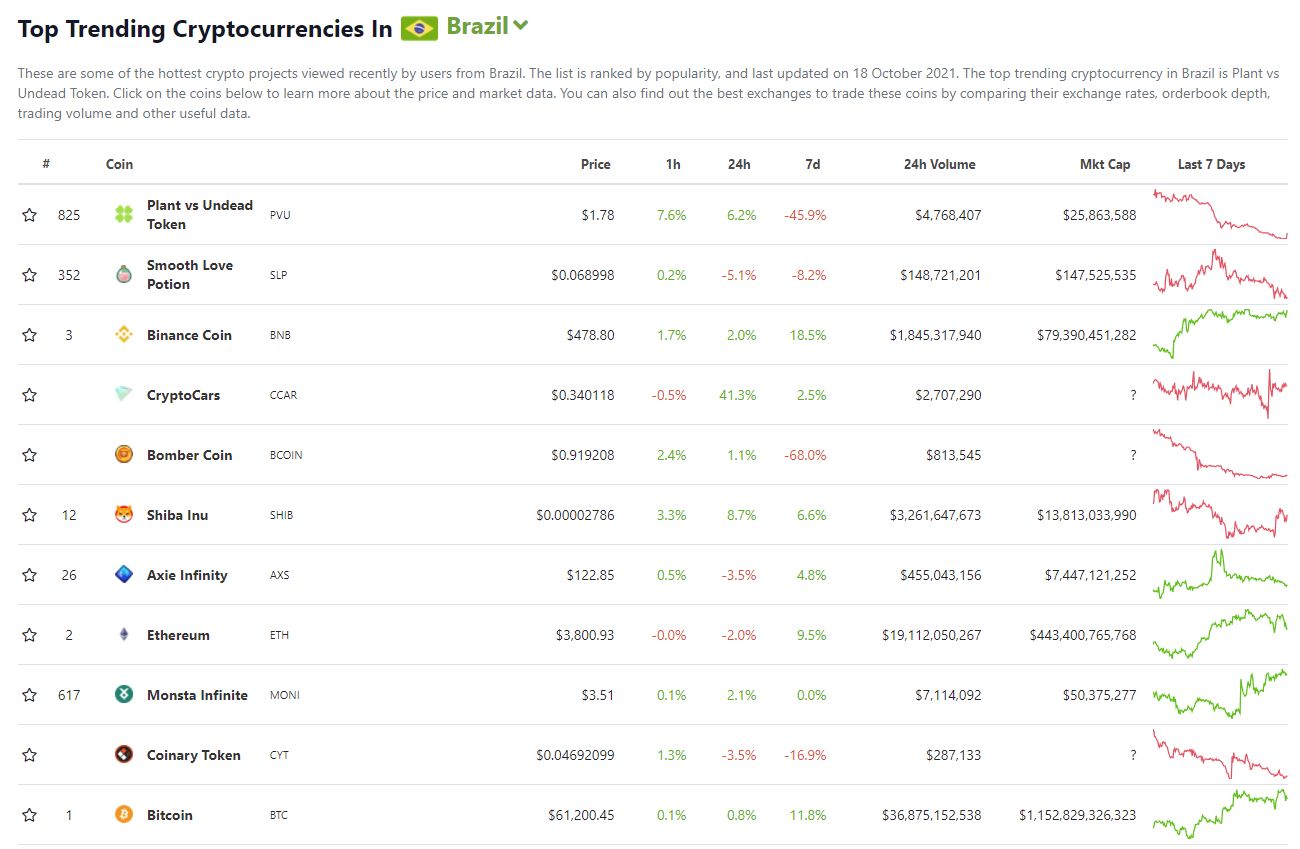Favorite Plant vs Undead Token with its star
This screenshot has width=1300, height=849.
pos(30,214)
